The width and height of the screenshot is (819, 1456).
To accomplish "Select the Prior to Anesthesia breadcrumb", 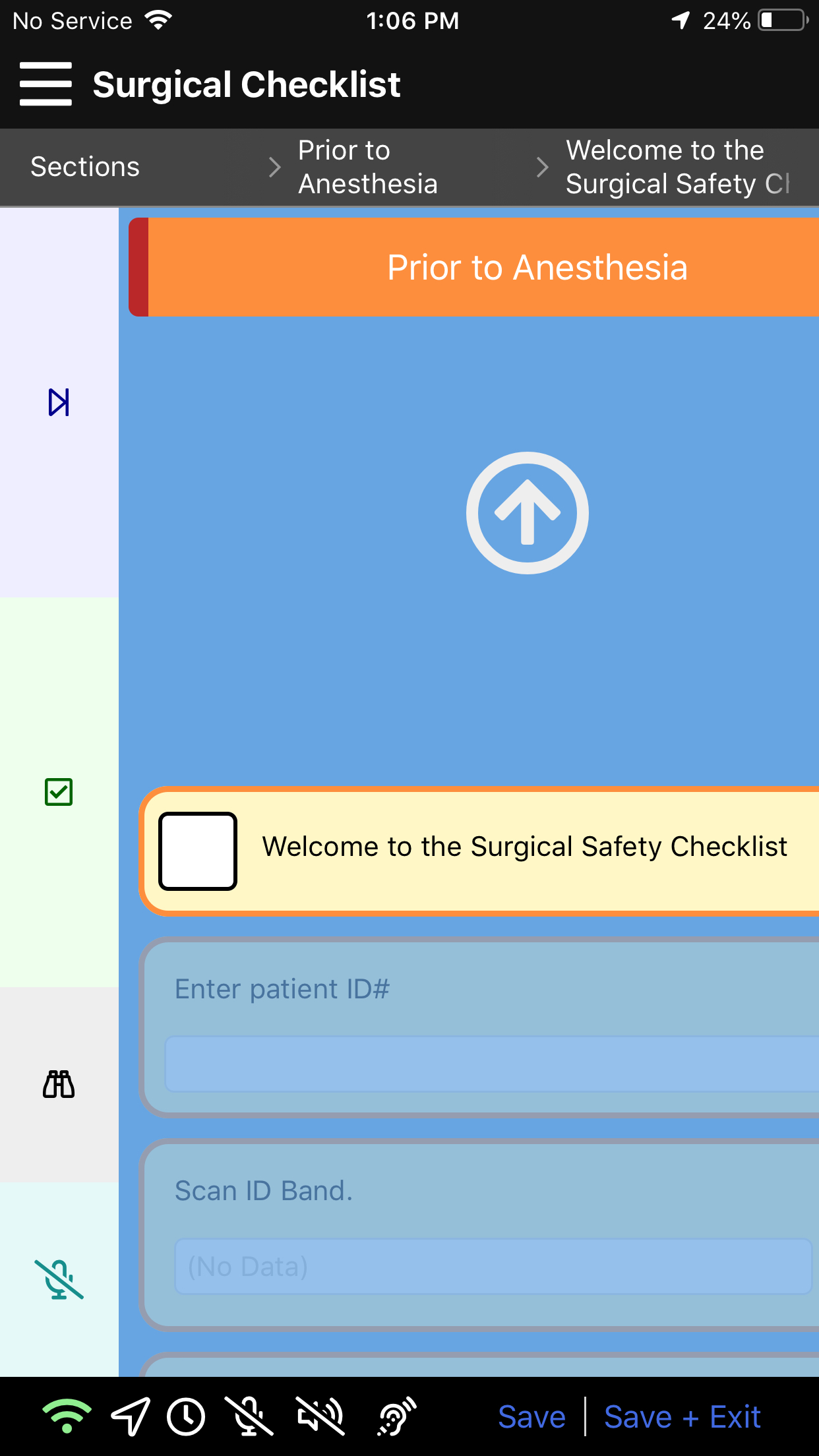I will pos(368,167).
